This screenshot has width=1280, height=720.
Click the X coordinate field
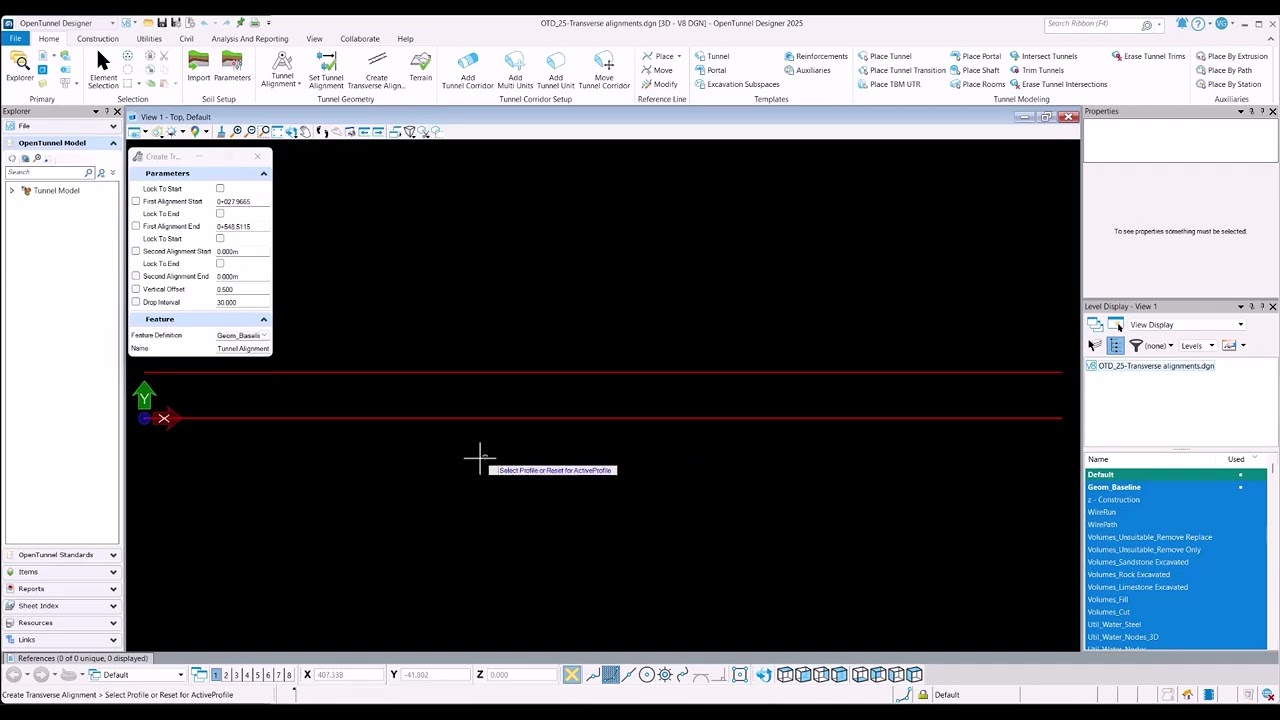click(347, 675)
